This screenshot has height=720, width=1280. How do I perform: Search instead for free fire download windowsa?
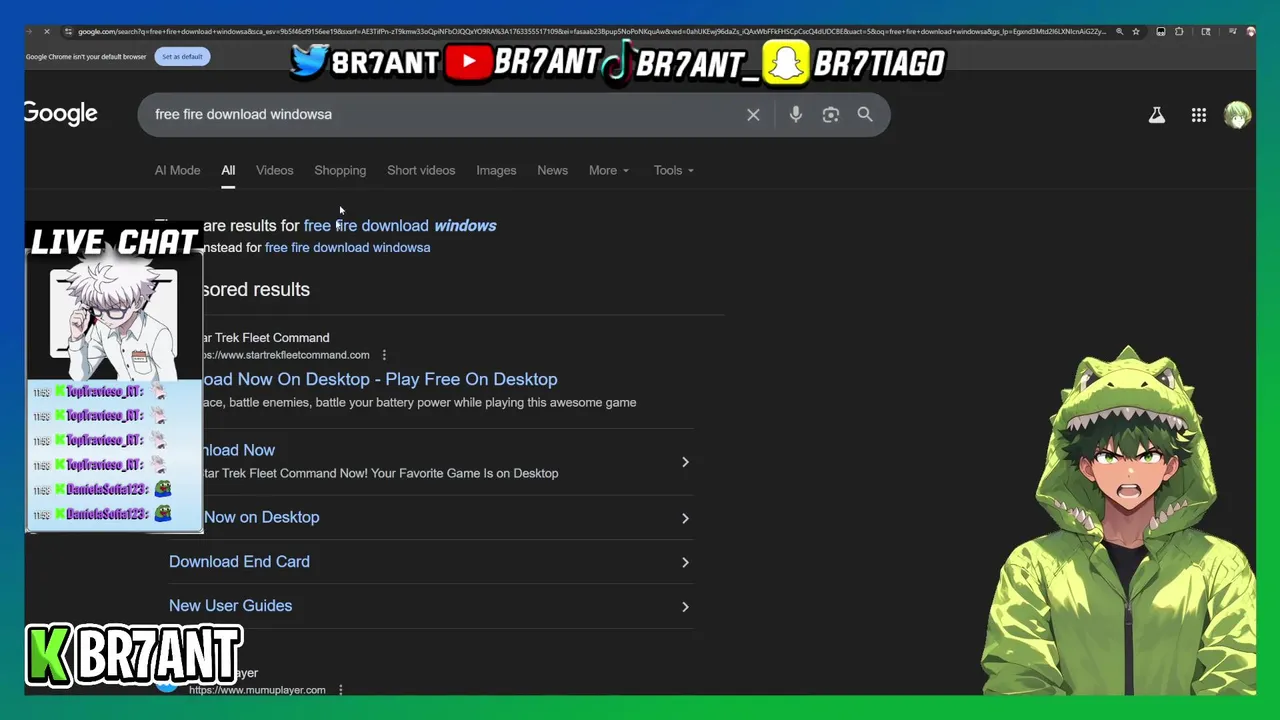point(347,248)
